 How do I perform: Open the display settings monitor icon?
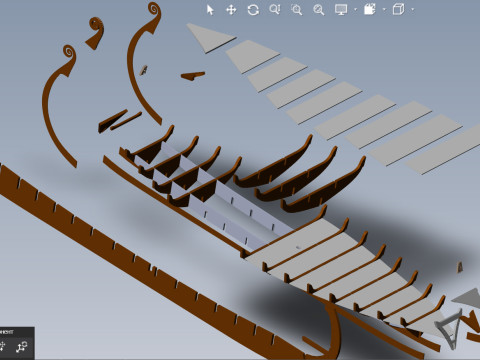[341, 10]
